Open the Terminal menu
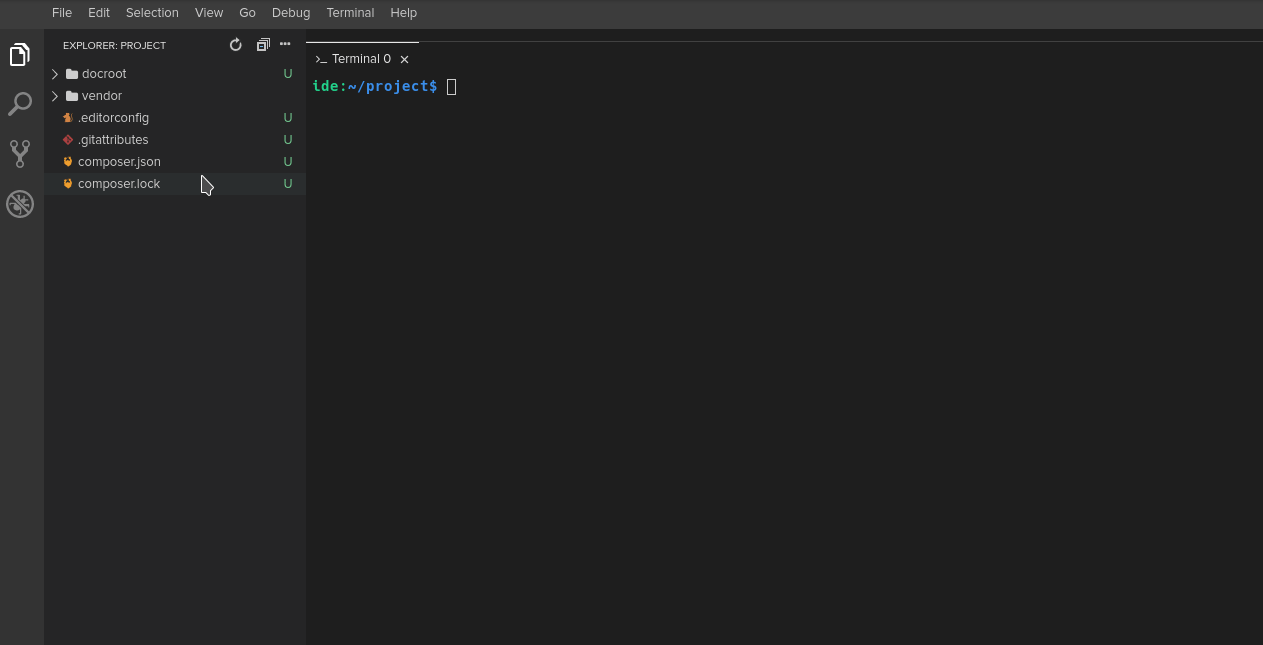This screenshot has height=645, width=1263. (x=350, y=13)
